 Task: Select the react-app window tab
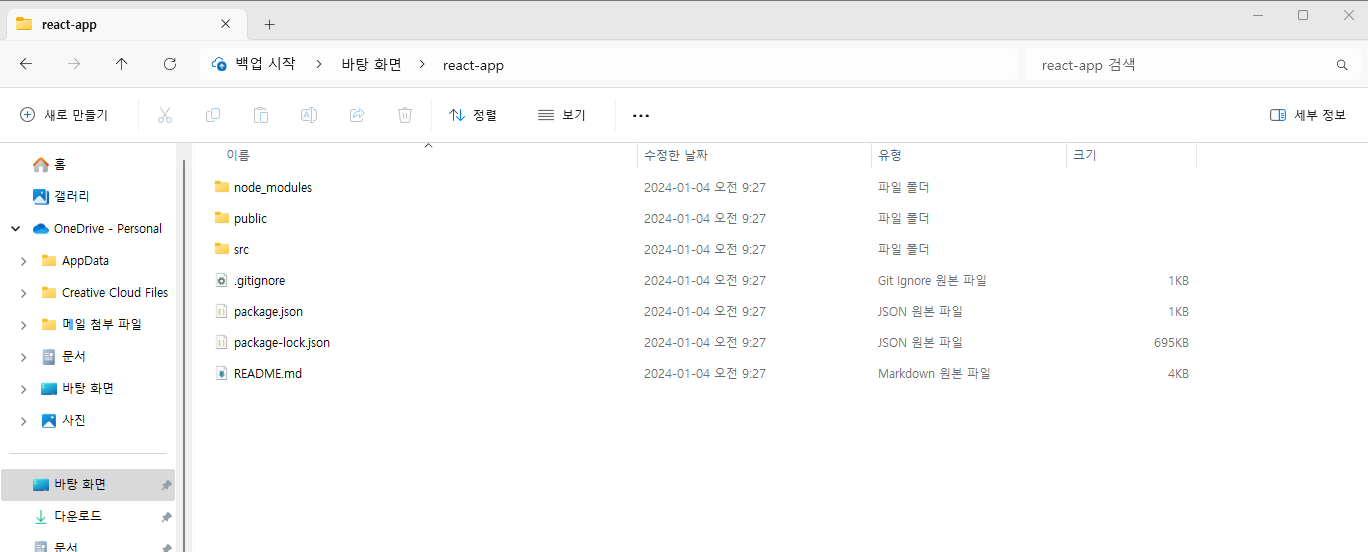[124, 24]
